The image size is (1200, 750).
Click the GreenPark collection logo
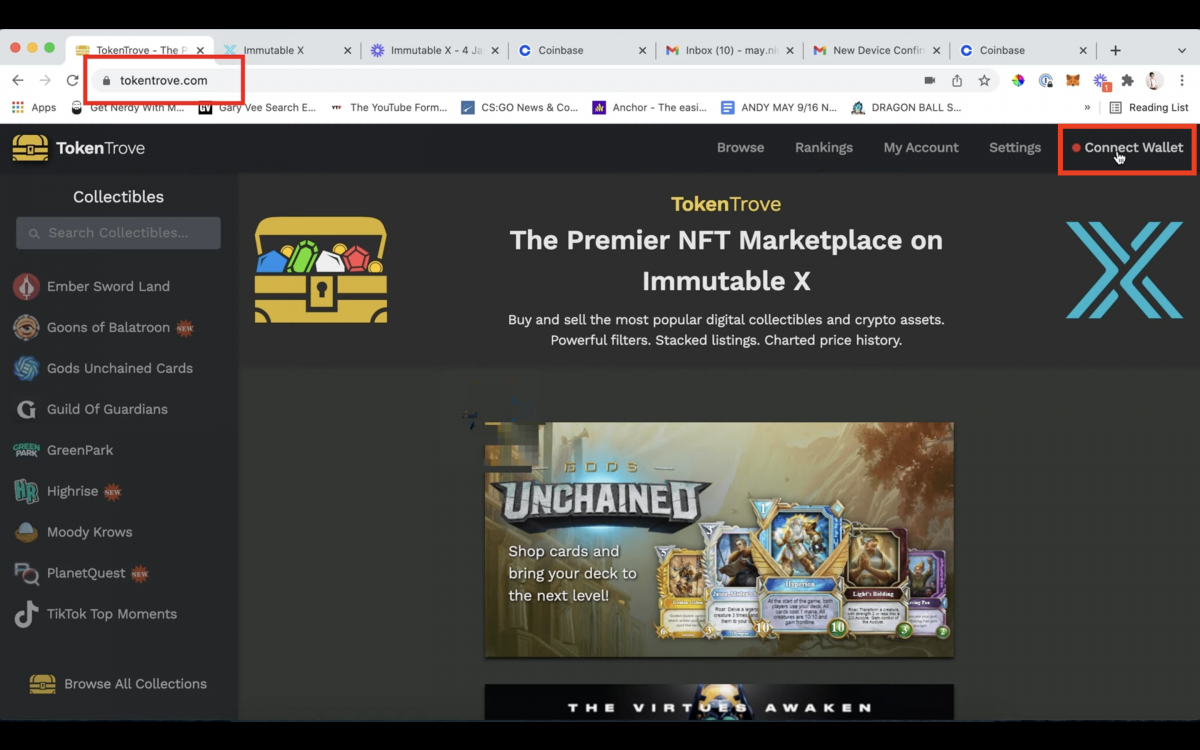click(26, 450)
